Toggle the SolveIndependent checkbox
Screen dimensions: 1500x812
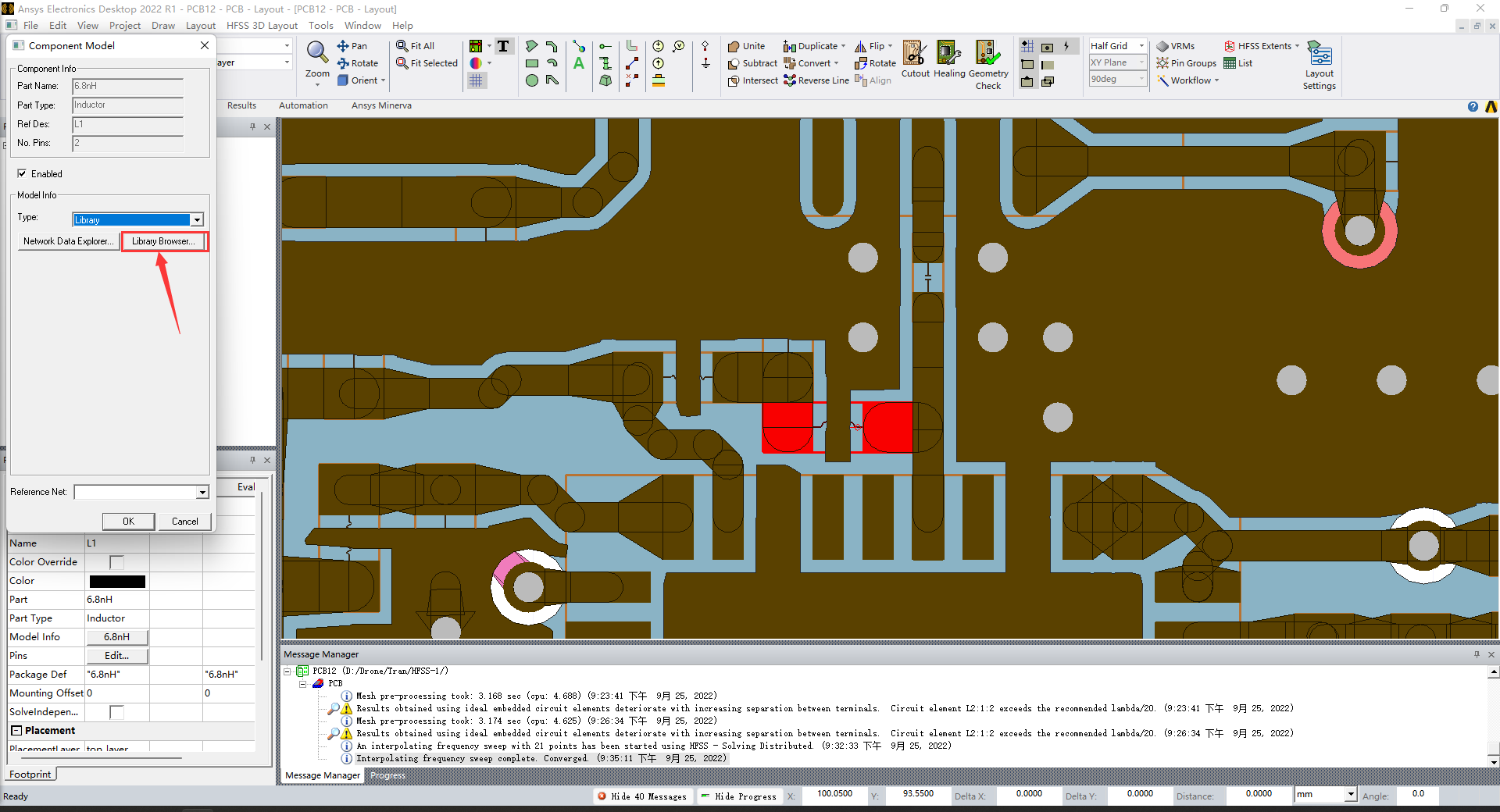[x=116, y=712]
